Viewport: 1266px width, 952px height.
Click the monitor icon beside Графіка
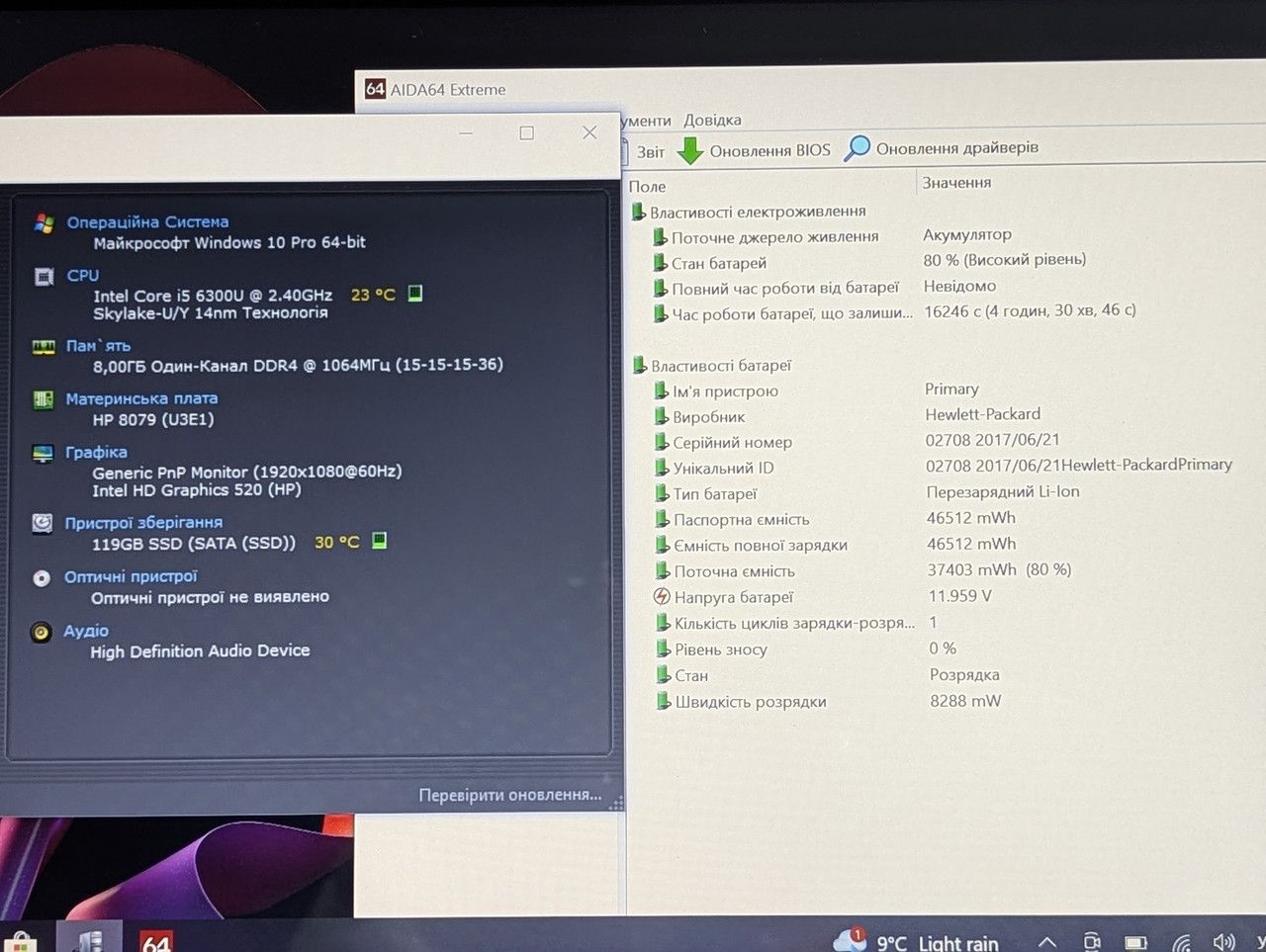coord(43,454)
